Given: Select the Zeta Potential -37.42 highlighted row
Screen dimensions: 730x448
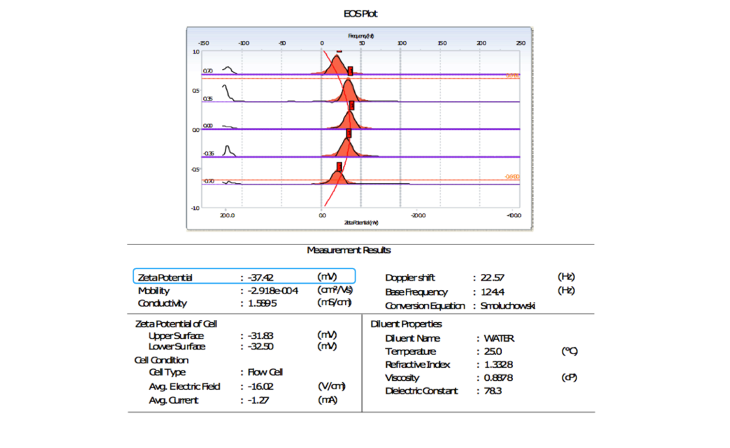Looking at the screenshot, I should (x=244, y=276).
